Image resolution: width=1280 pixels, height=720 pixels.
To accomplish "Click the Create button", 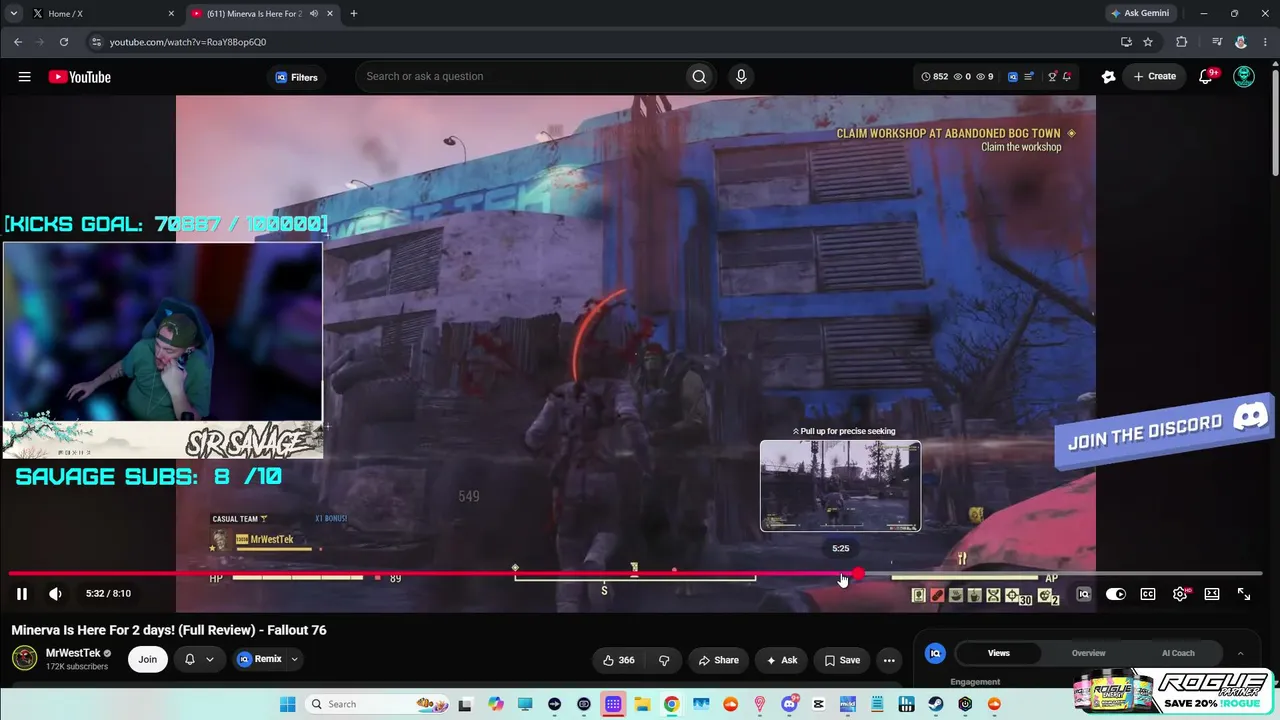I will (1155, 77).
